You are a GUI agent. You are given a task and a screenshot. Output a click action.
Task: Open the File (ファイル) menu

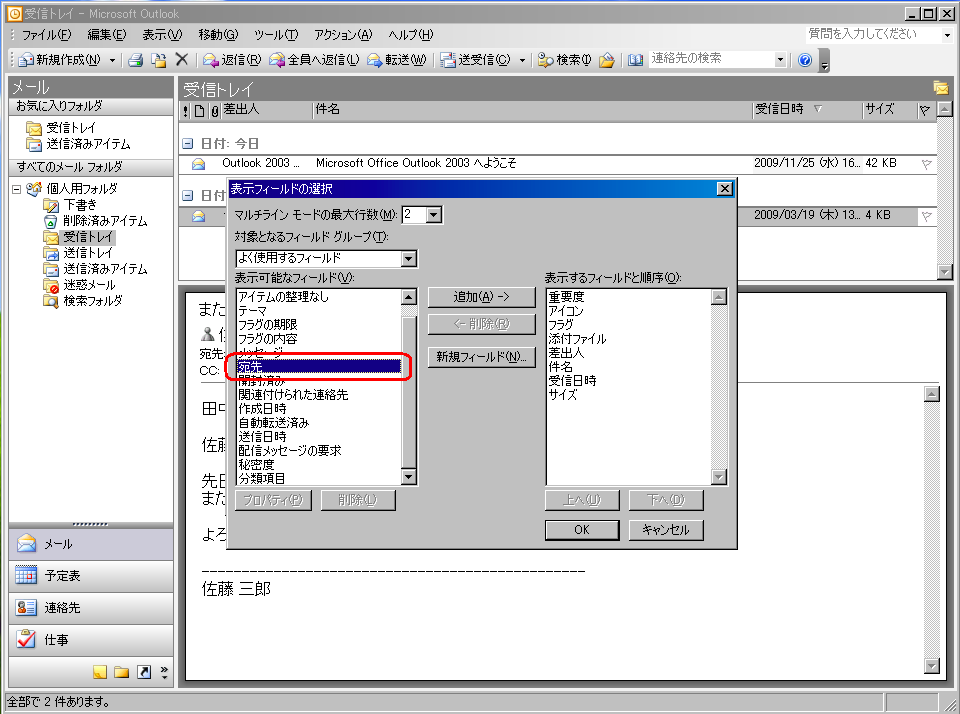point(47,35)
